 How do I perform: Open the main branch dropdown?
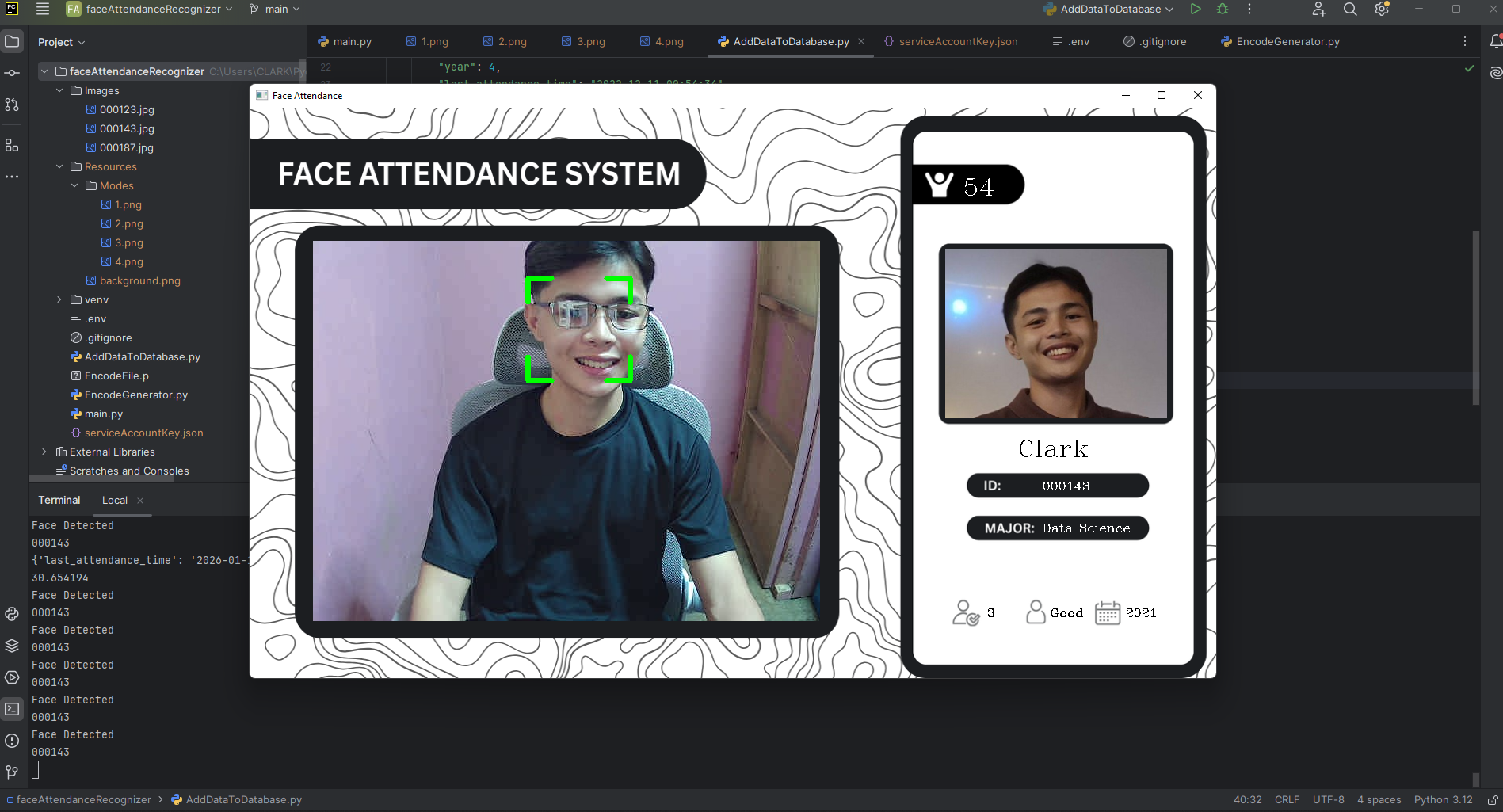pyautogui.click(x=274, y=10)
